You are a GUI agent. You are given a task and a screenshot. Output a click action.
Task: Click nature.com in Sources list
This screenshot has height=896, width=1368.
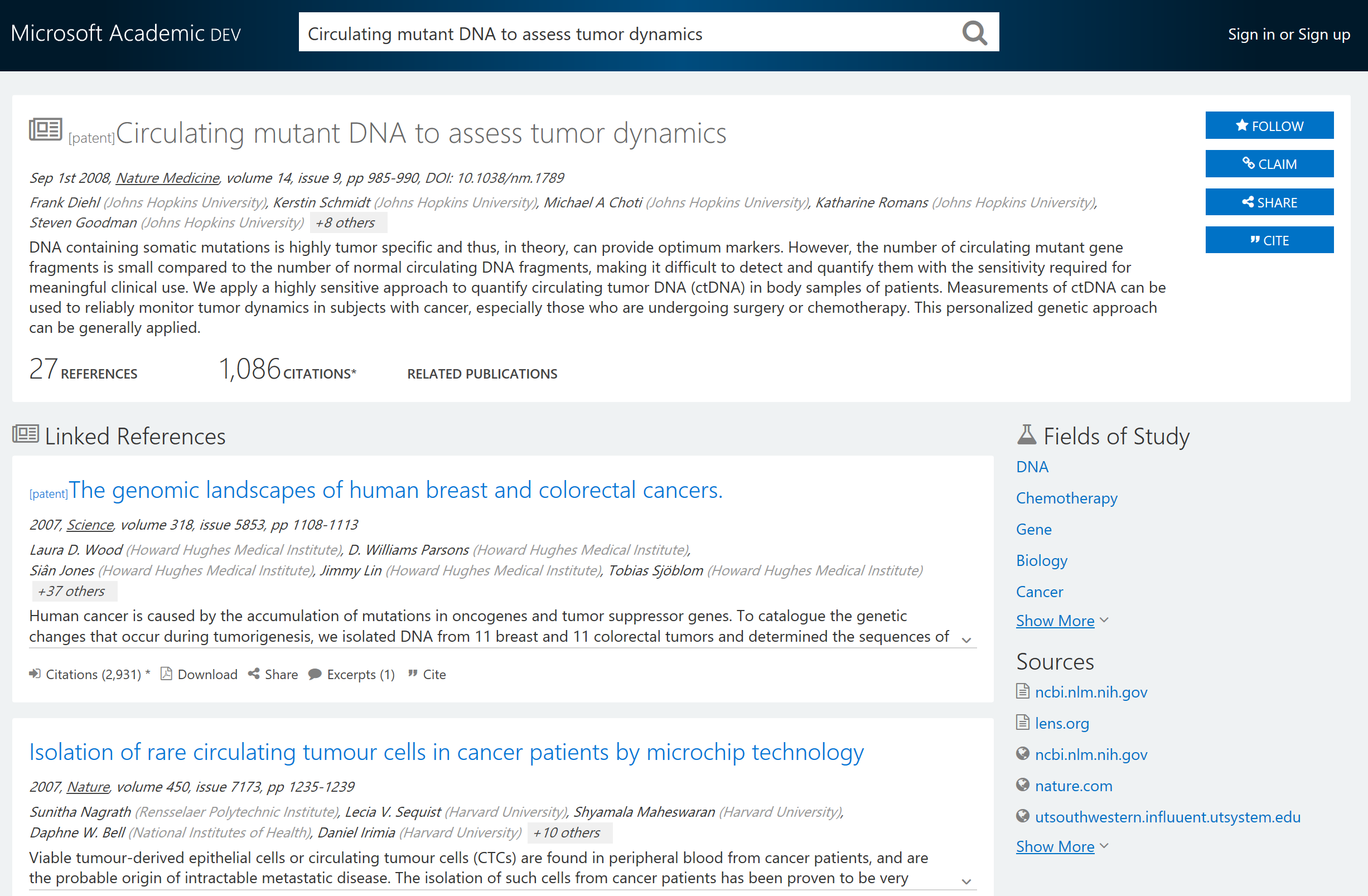1072,786
